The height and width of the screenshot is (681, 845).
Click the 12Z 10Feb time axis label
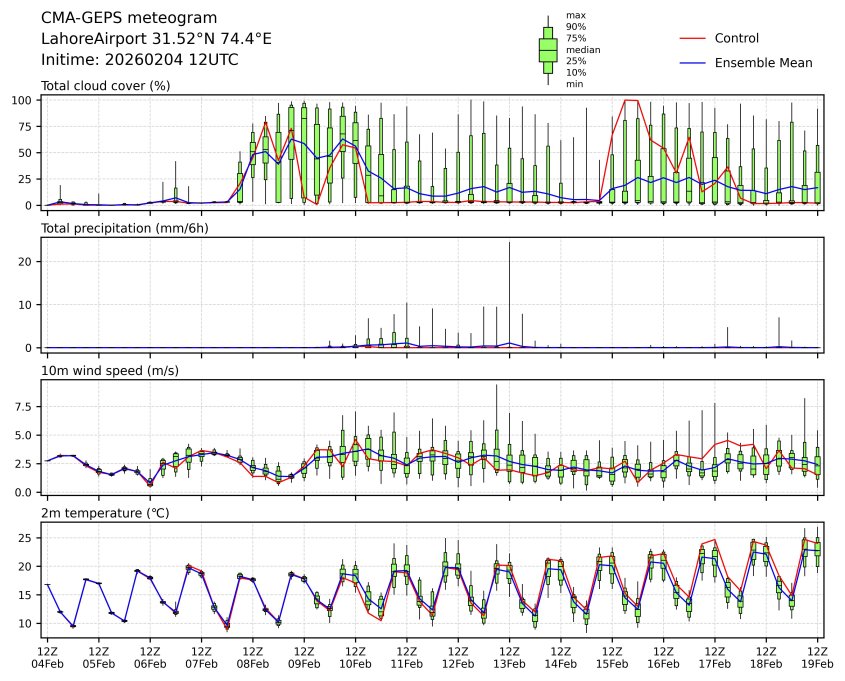tap(355, 657)
